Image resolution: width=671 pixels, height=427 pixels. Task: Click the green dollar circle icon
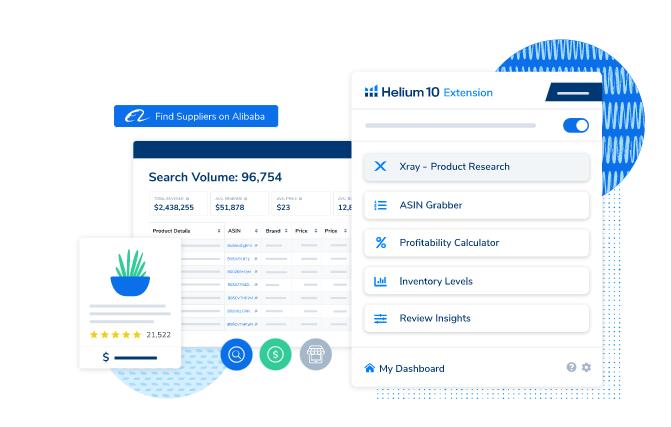pos(276,354)
